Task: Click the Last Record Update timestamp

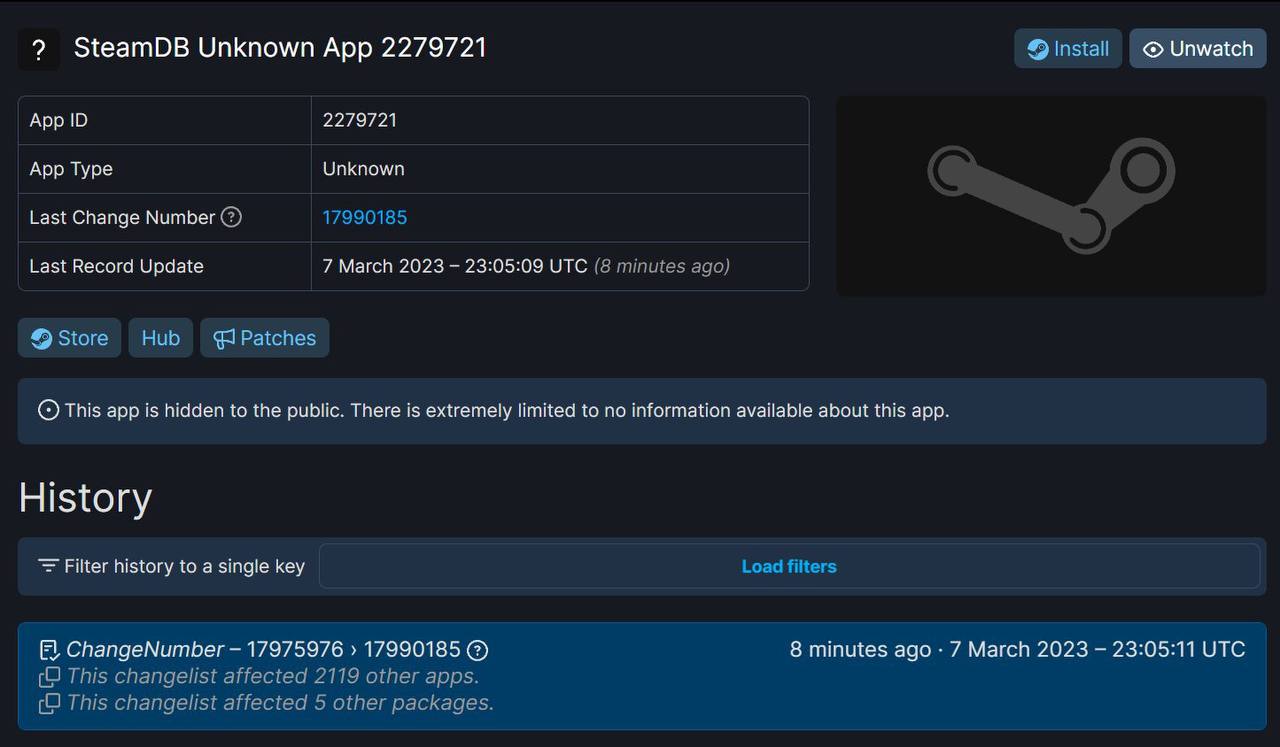Action: (526, 266)
